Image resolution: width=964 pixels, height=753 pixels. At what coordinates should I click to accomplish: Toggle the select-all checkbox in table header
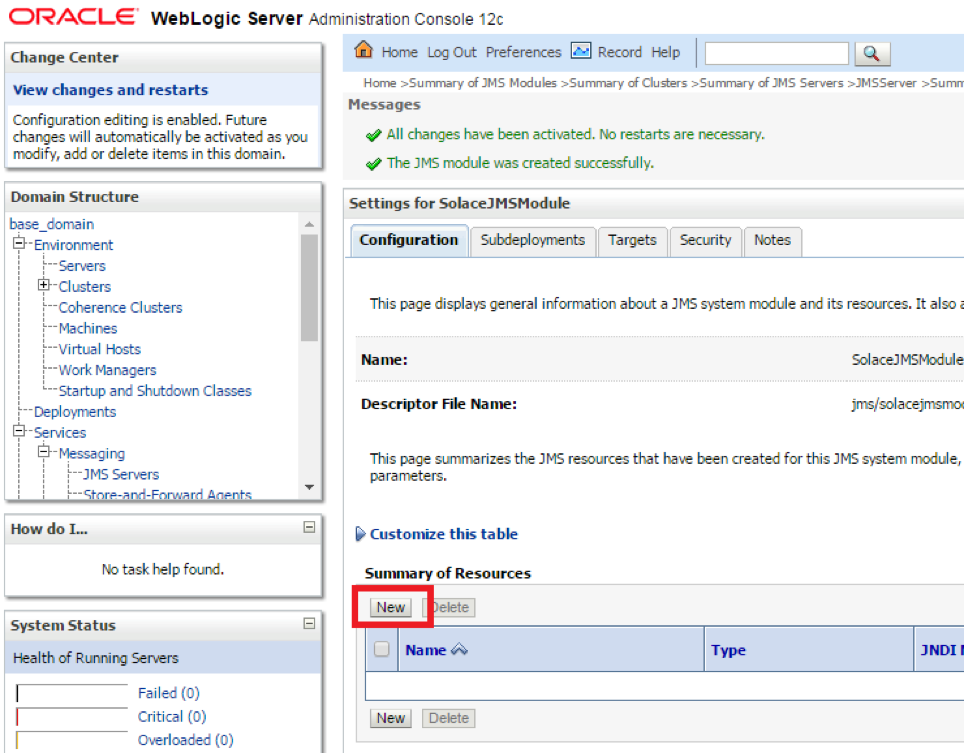(x=381, y=650)
